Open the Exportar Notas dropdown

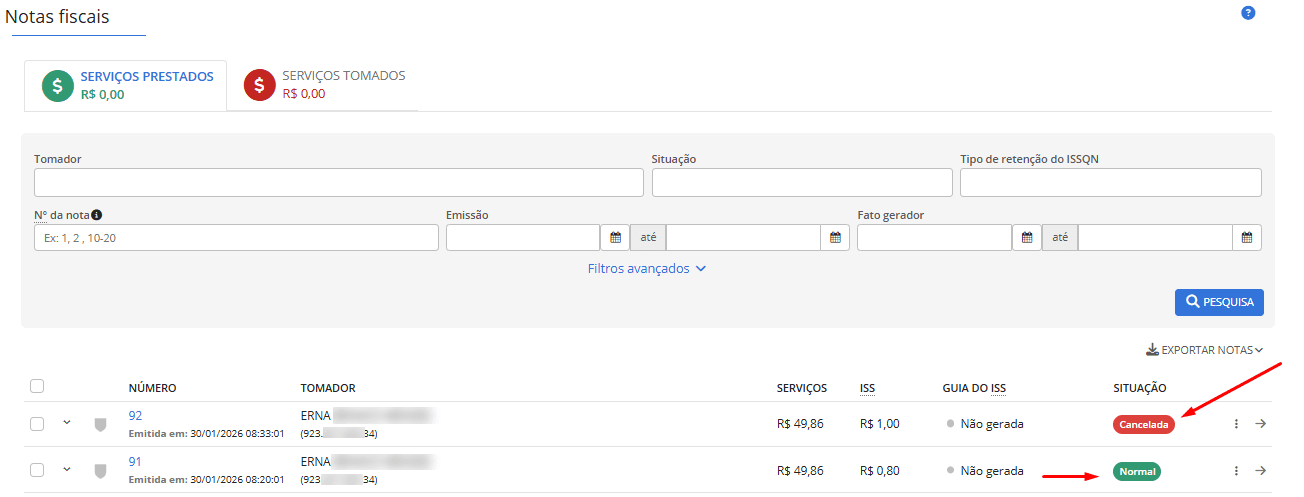pyautogui.click(x=1204, y=350)
